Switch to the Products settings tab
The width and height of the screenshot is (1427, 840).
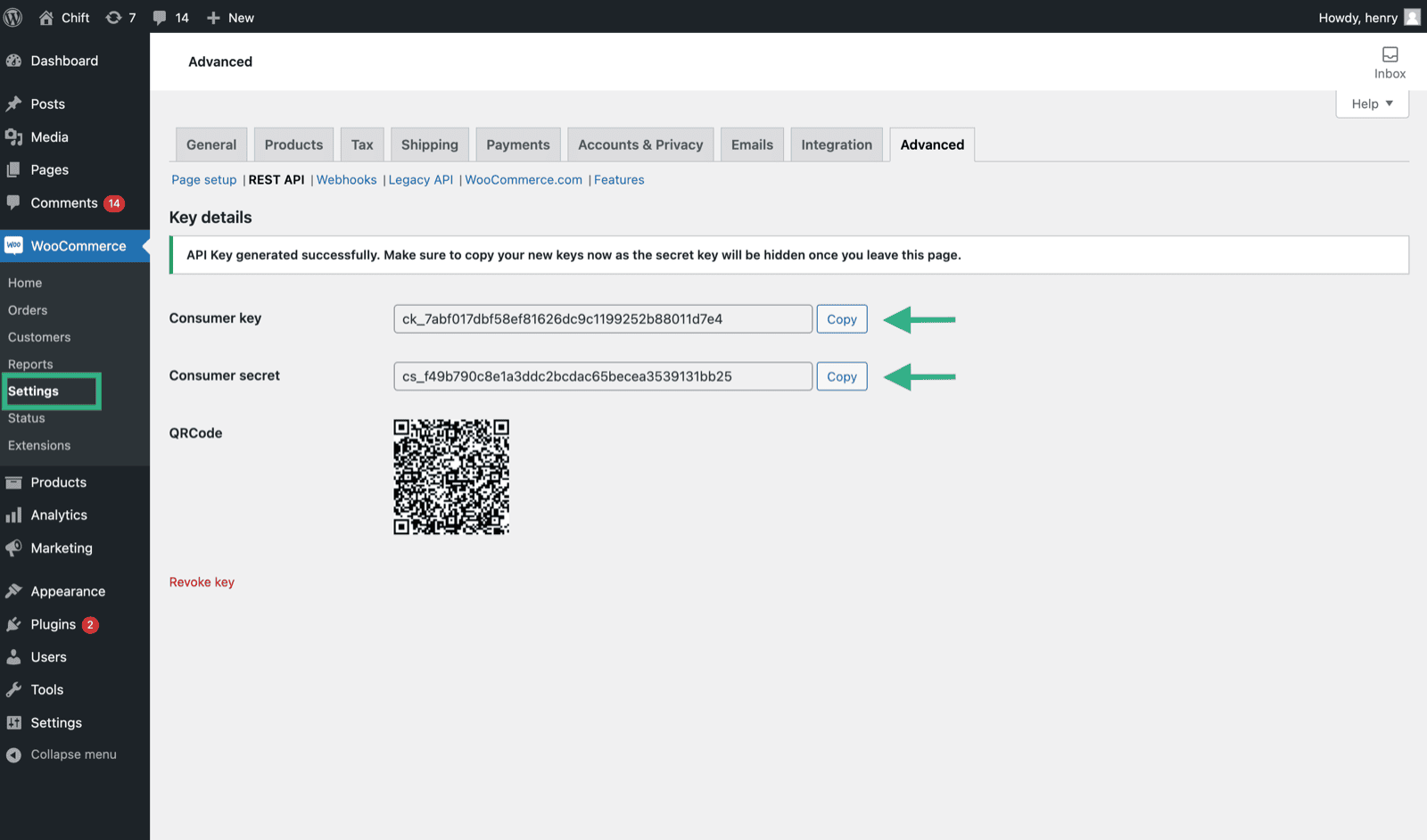(x=293, y=144)
